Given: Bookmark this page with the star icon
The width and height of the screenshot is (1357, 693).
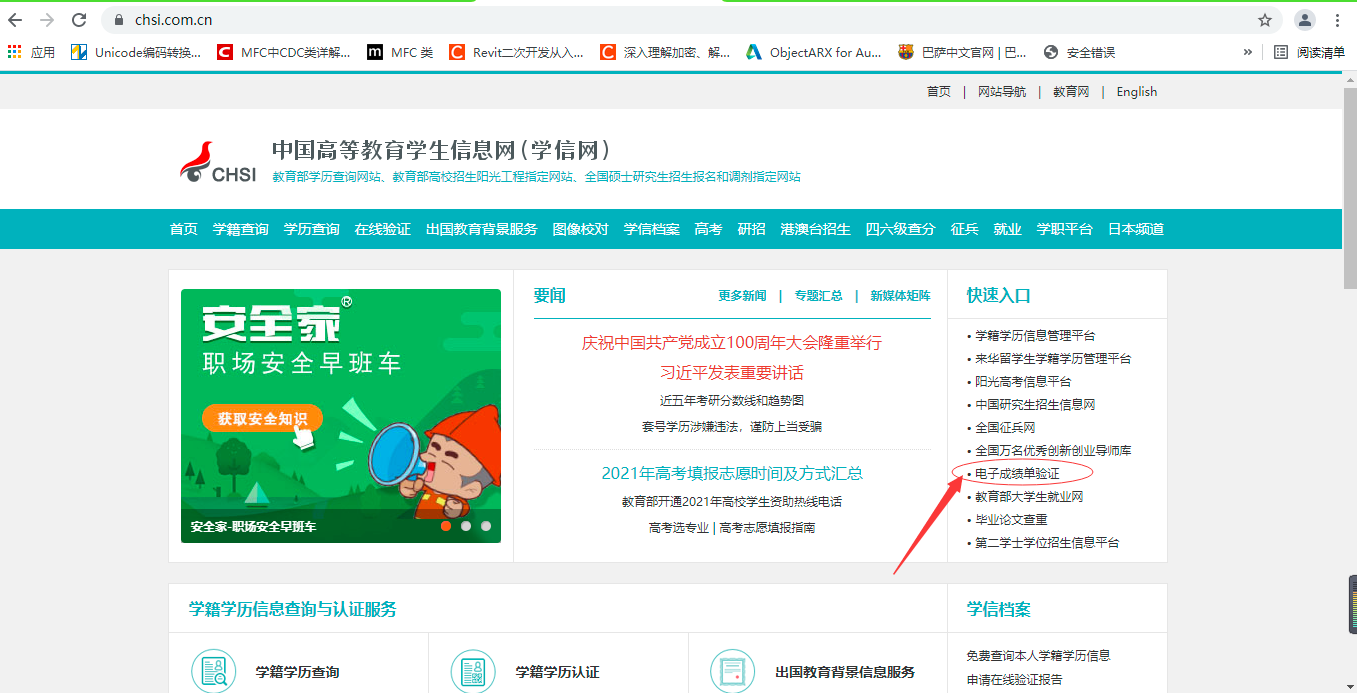Looking at the screenshot, I should [1265, 20].
